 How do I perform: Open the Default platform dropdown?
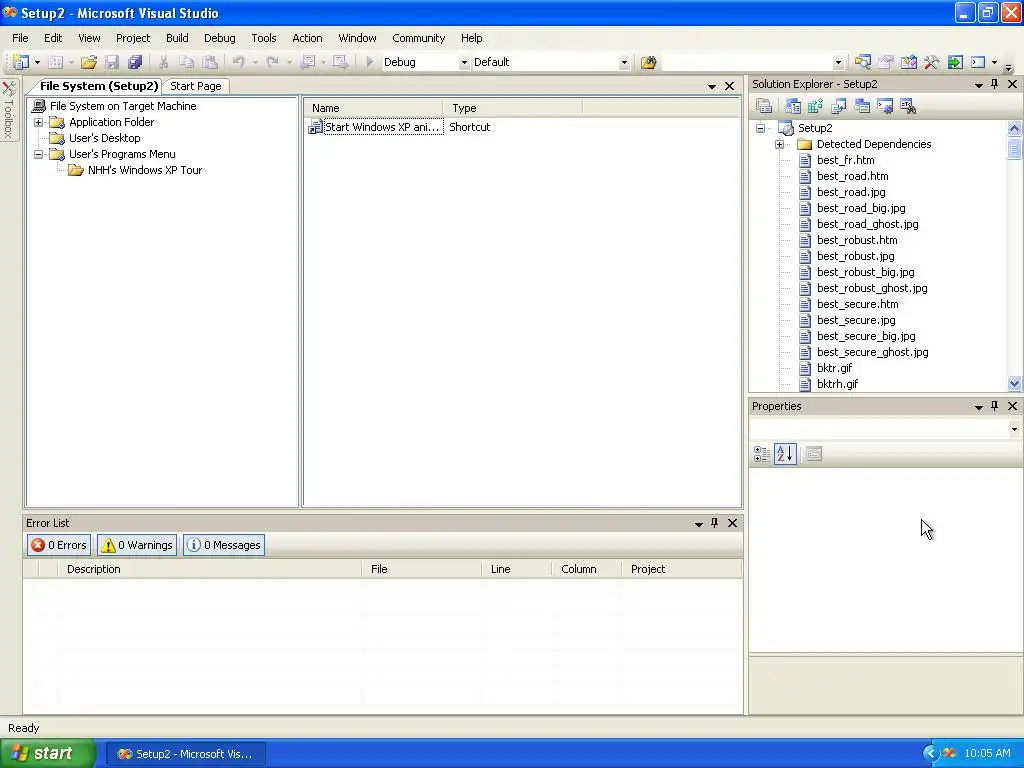point(624,62)
